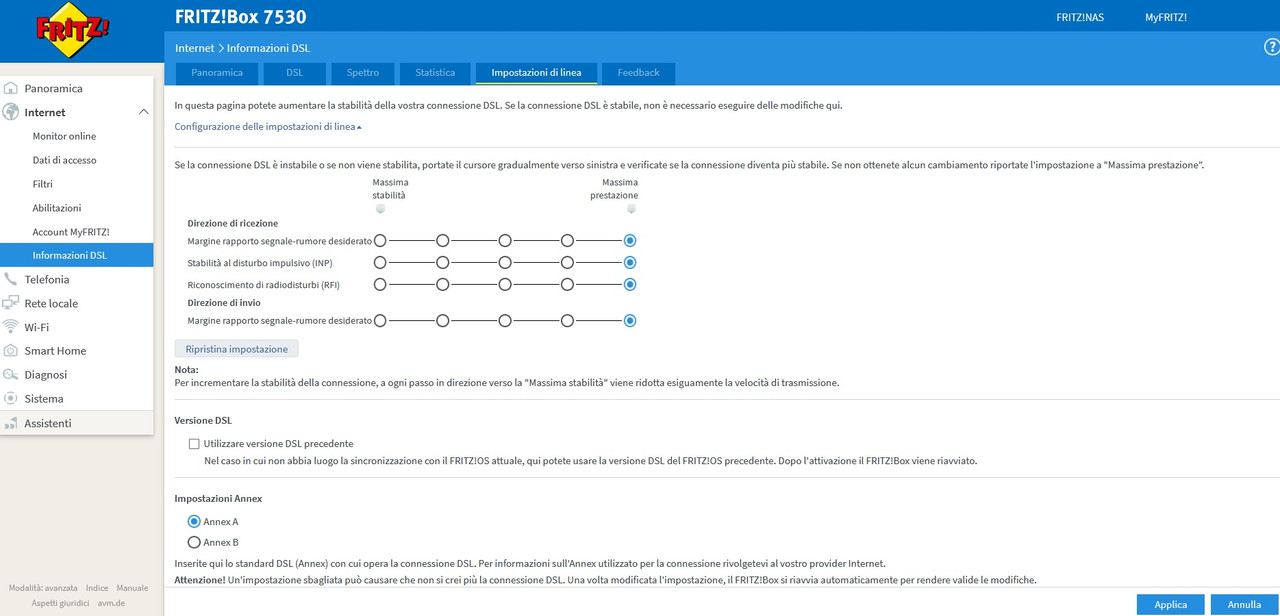
Task: Select fourth option for send SNR margin
Action: 567,321
